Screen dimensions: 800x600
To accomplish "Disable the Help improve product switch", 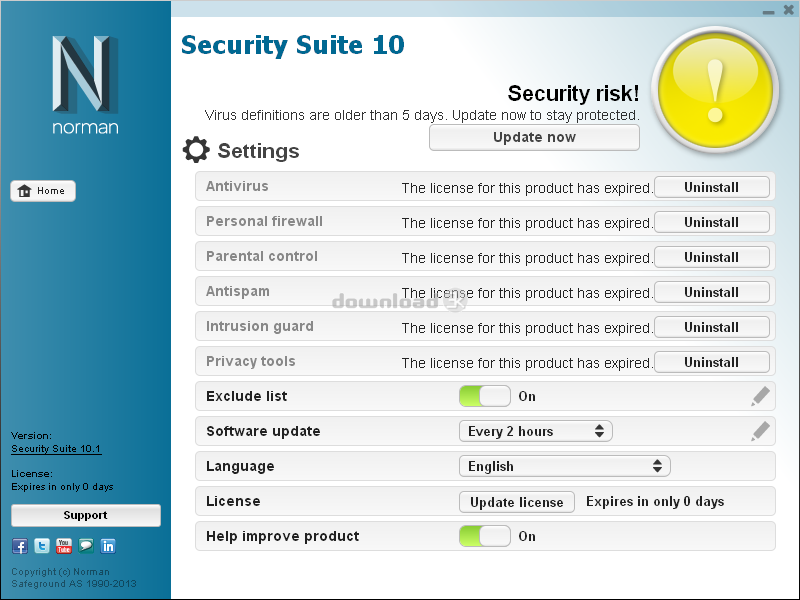I will coord(484,536).
